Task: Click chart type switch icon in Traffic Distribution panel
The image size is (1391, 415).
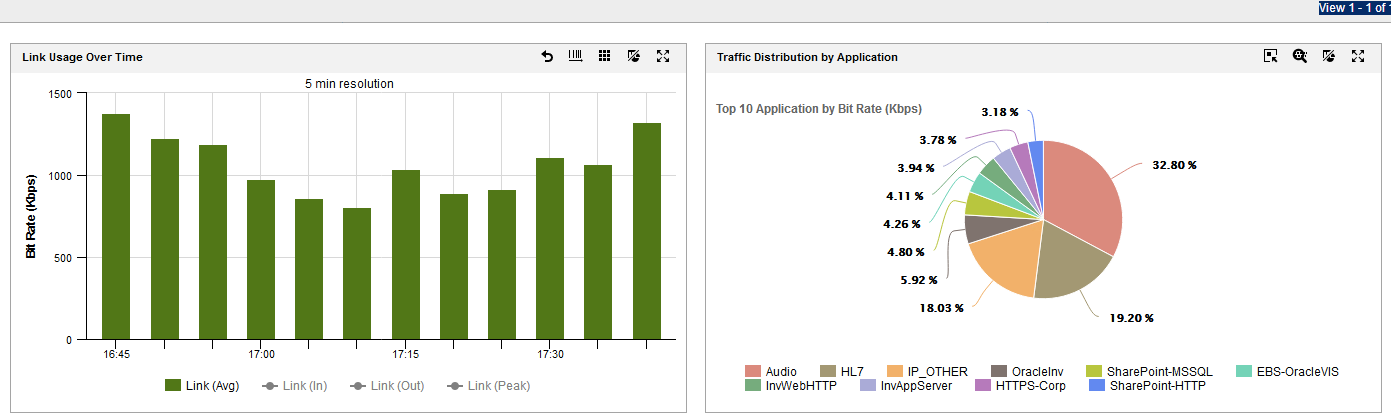Action: click(1328, 57)
